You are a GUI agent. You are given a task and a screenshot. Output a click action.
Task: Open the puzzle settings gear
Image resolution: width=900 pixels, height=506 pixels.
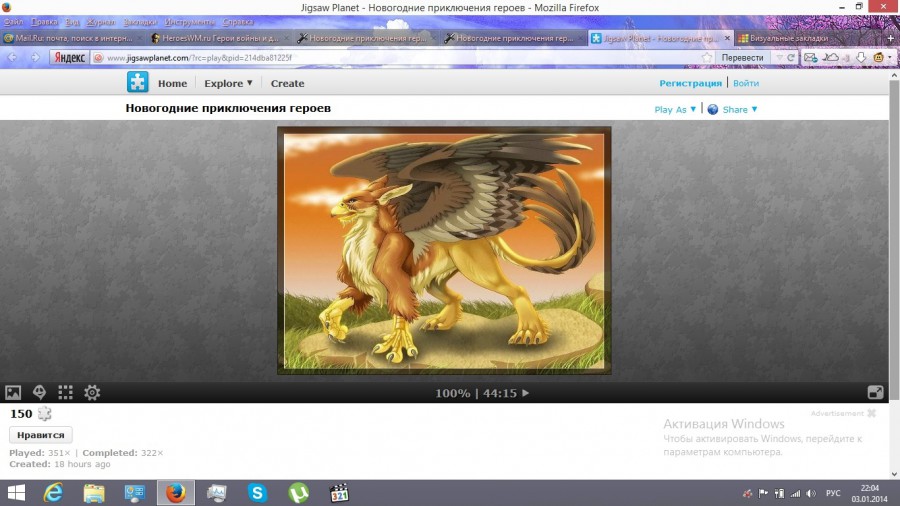pyautogui.click(x=92, y=393)
